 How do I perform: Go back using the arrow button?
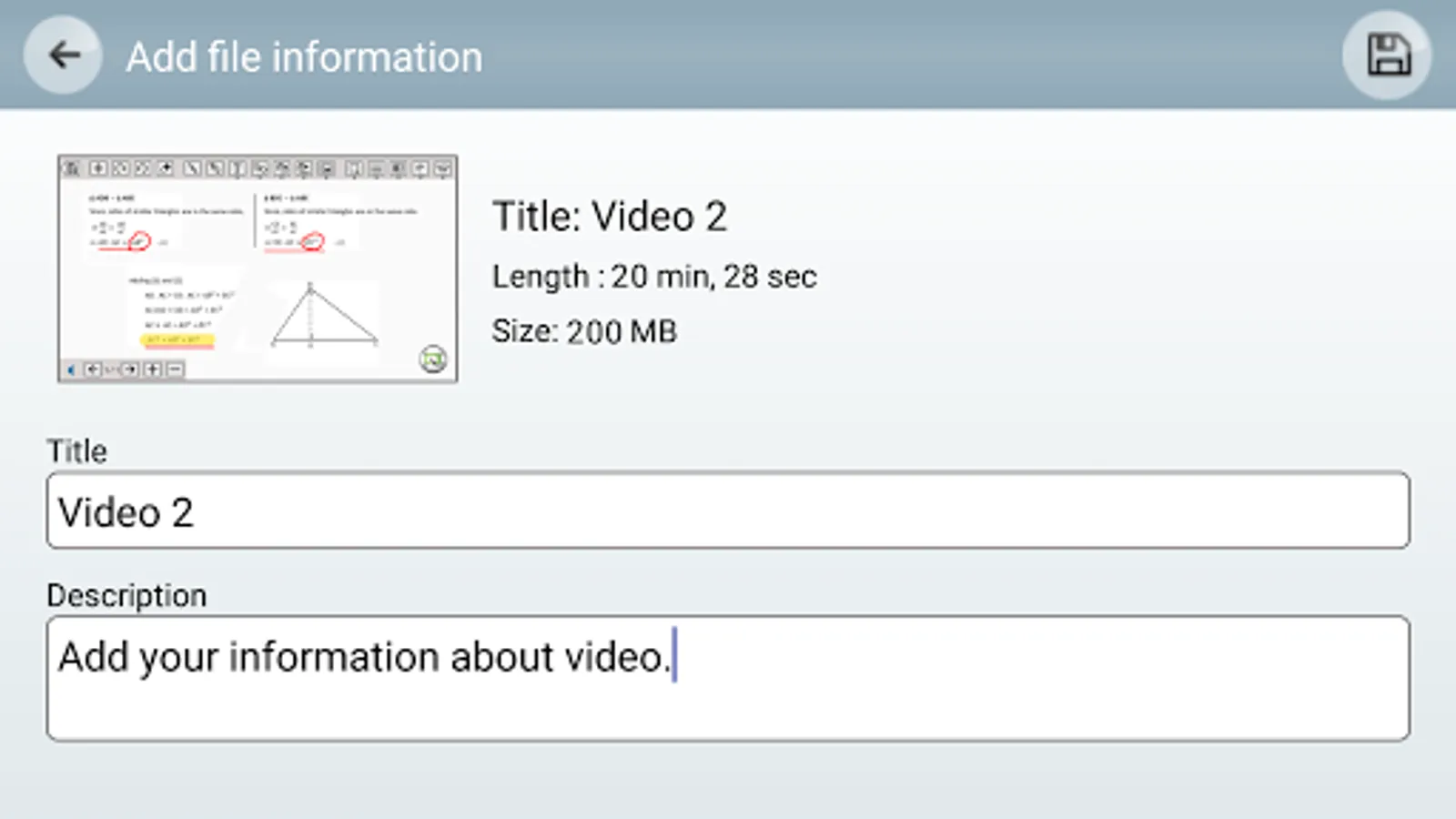(63, 56)
